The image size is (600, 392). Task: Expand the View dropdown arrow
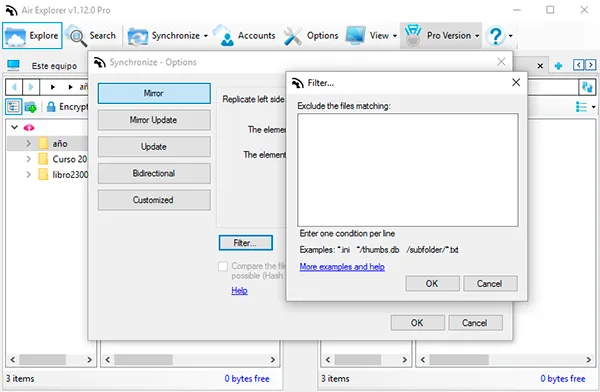click(x=395, y=36)
